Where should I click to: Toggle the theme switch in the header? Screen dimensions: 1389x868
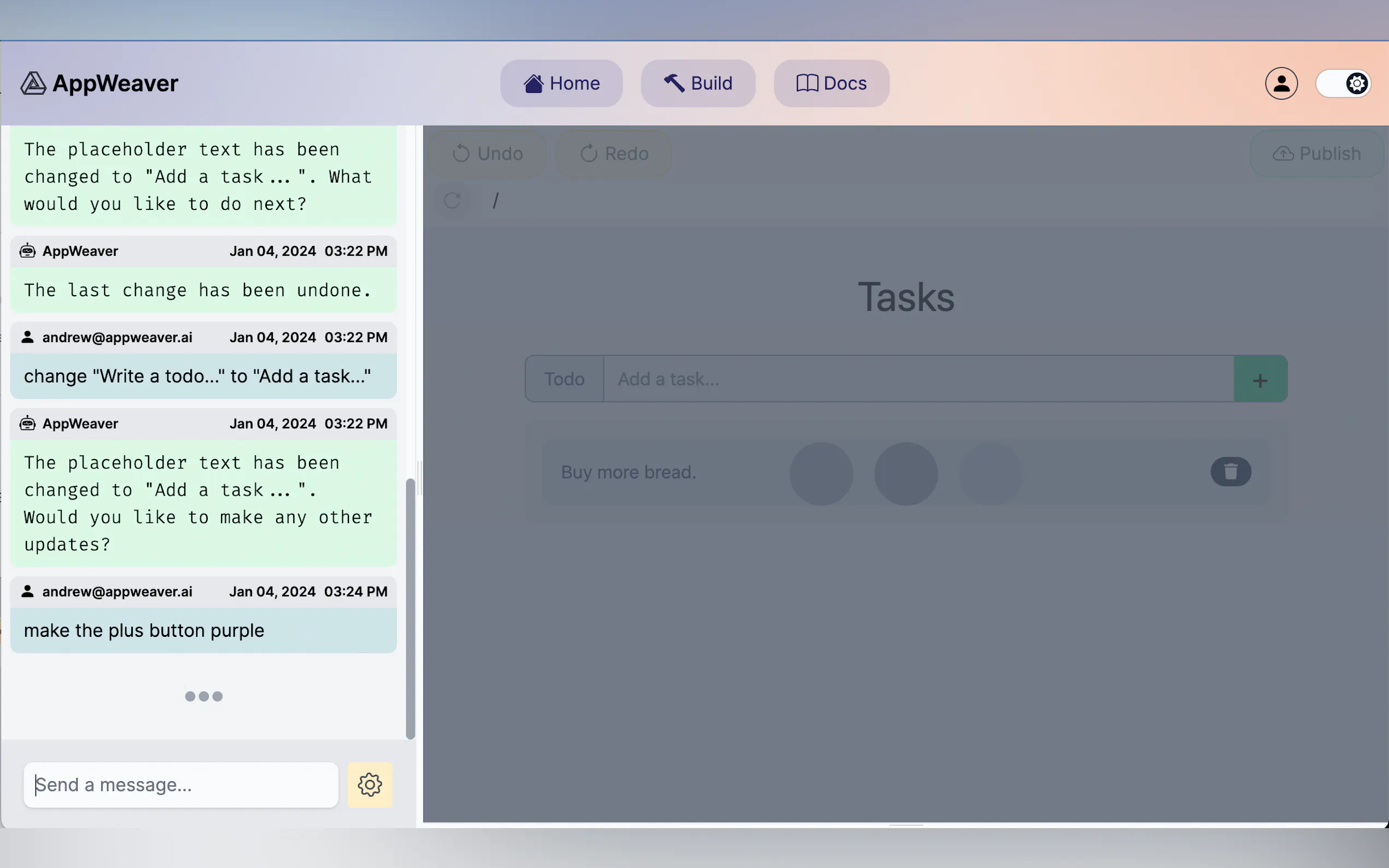tap(1343, 83)
